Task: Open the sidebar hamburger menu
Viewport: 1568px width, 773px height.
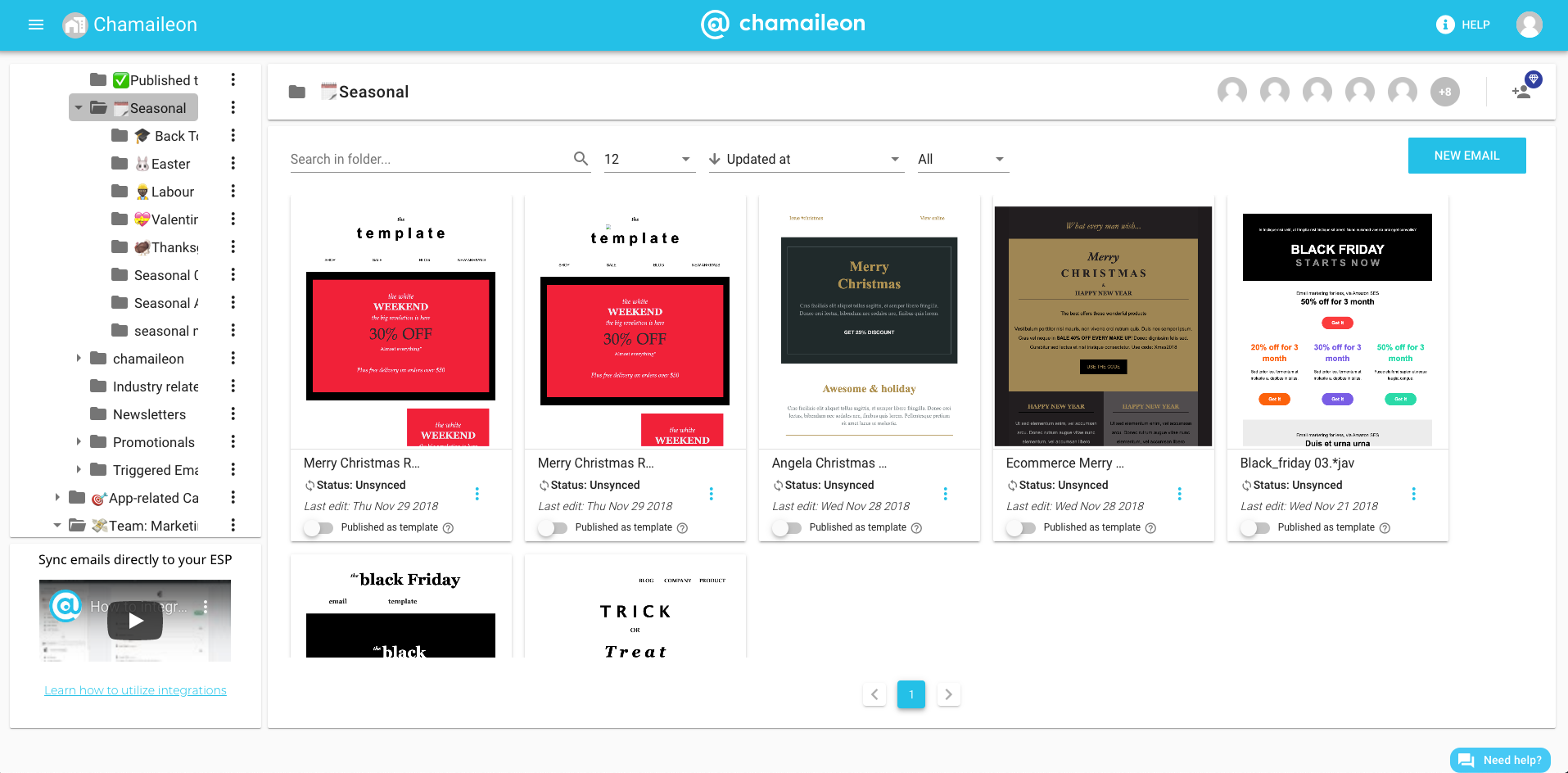Action: coord(35,25)
